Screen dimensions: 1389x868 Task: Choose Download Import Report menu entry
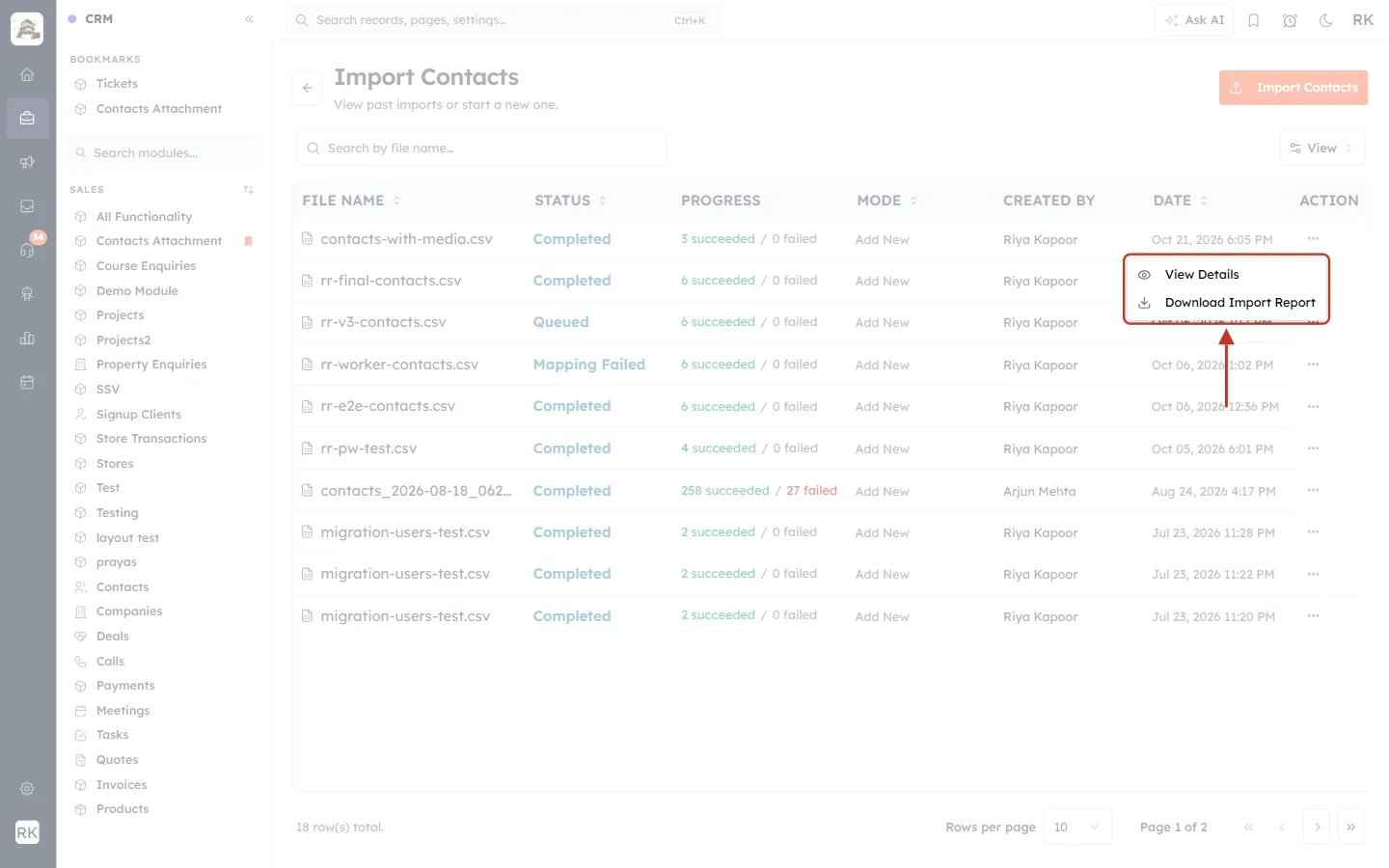pyautogui.click(x=1227, y=303)
